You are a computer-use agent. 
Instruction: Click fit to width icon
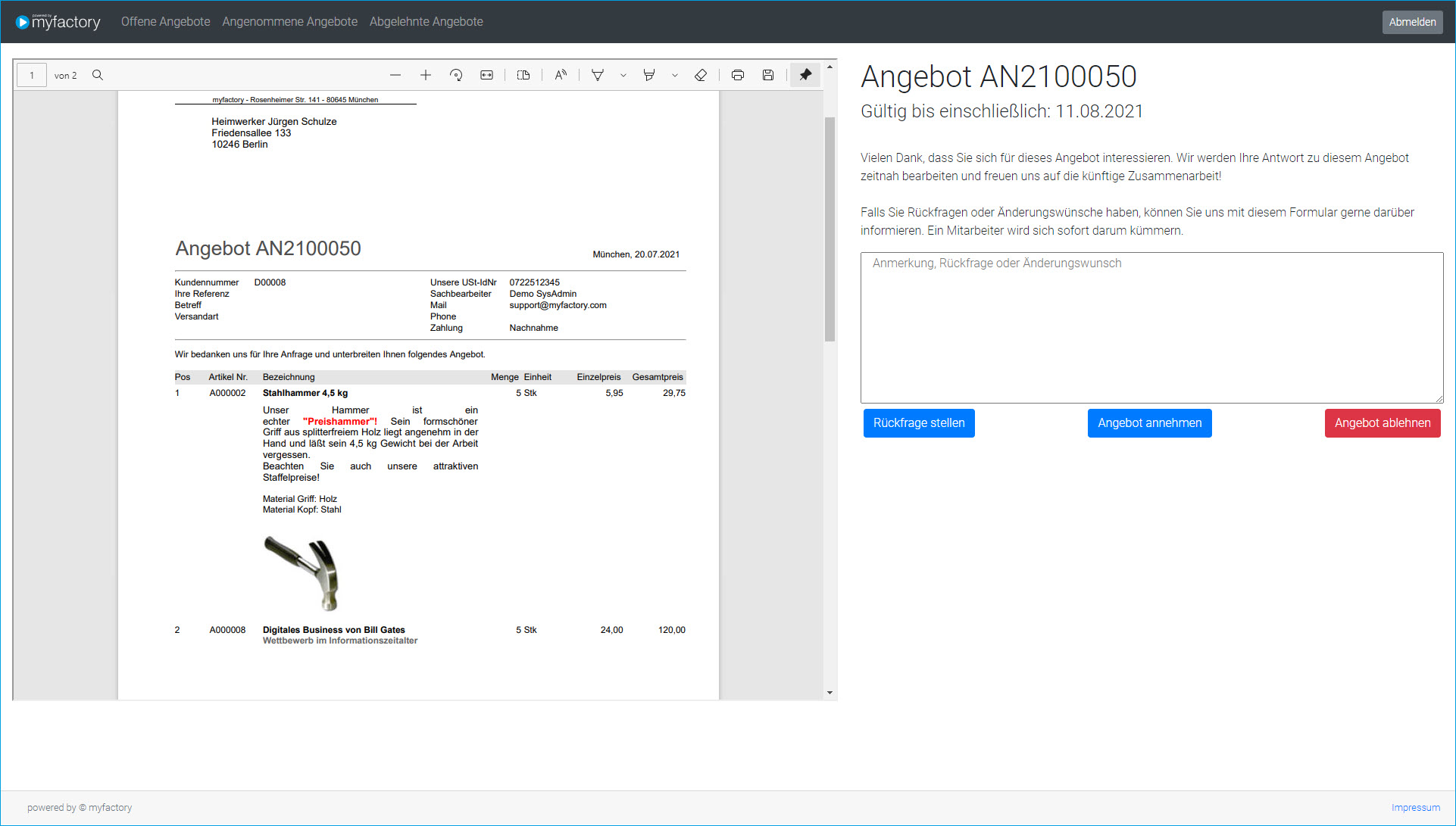(487, 75)
